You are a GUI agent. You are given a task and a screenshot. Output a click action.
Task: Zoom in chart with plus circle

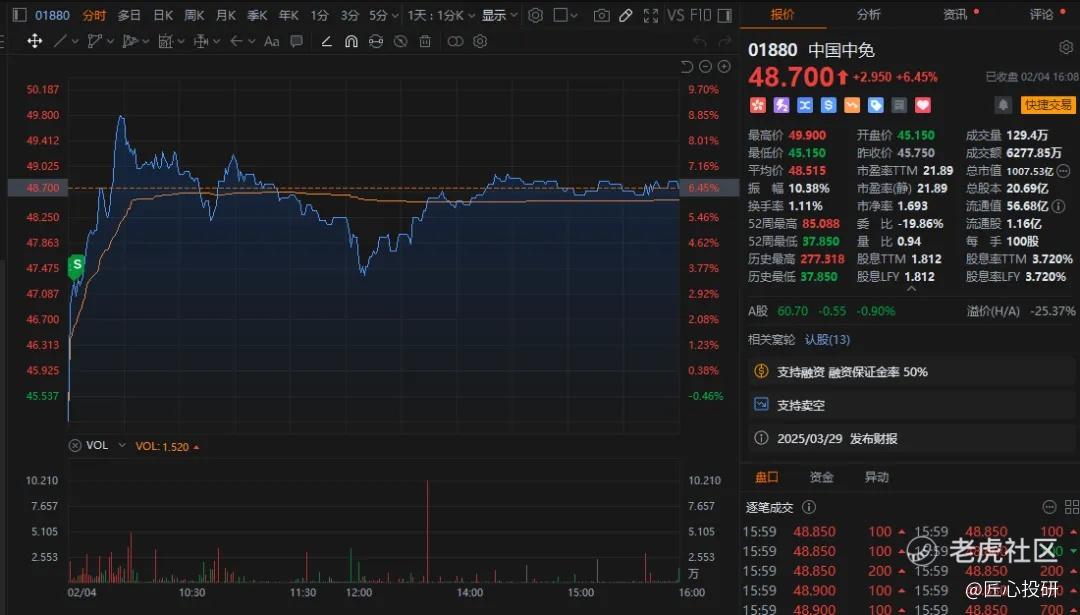tap(724, 66)
